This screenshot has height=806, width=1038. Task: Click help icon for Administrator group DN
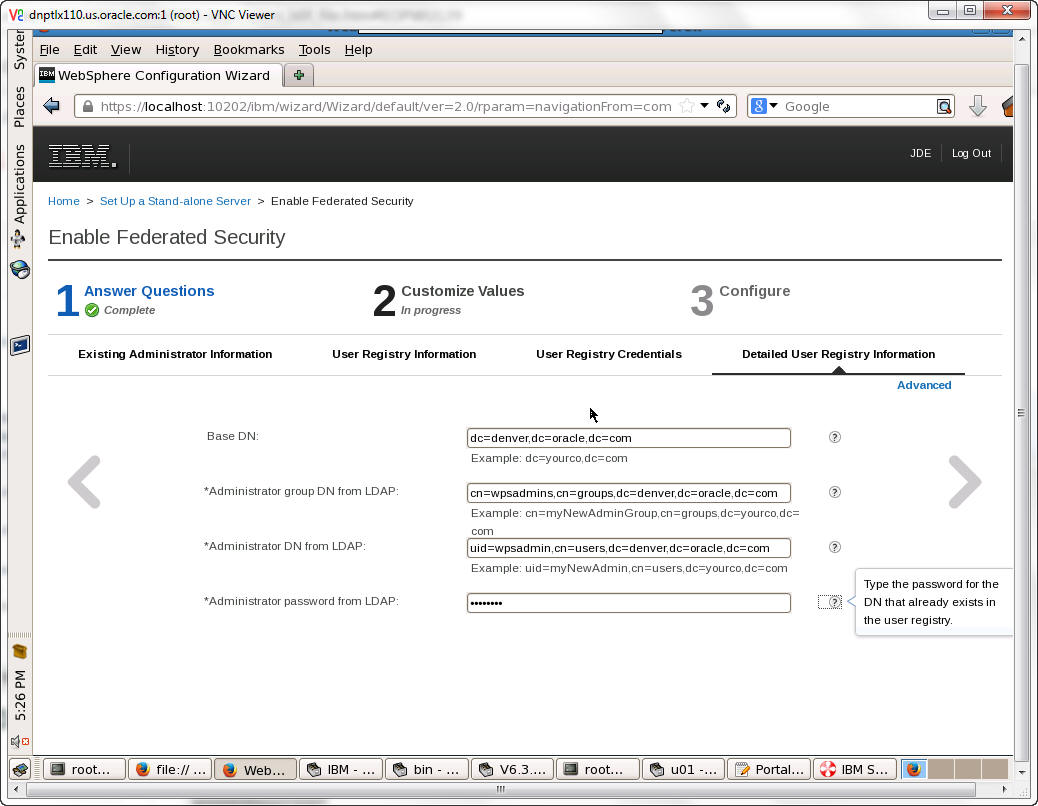click(x=835, y=492)
